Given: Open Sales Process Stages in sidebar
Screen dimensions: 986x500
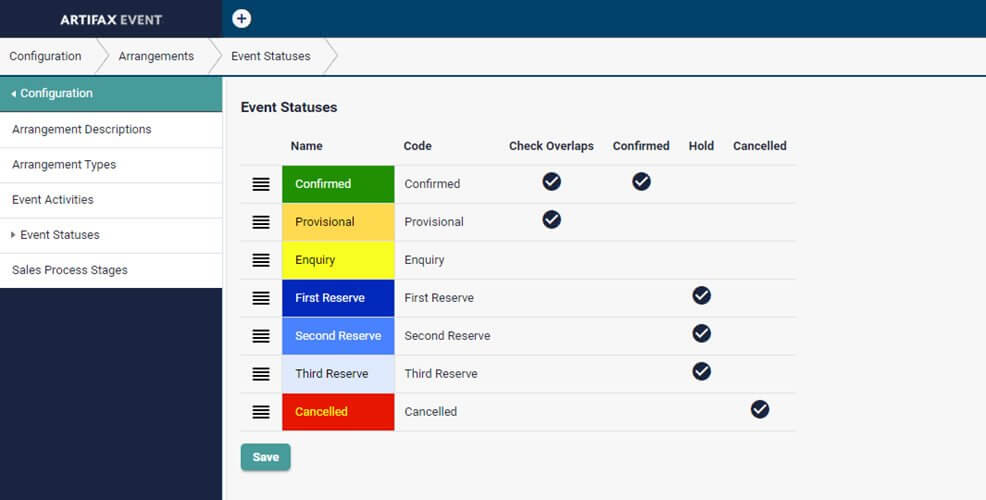Looking at the screenshot, I should click(x=111, y=270).
